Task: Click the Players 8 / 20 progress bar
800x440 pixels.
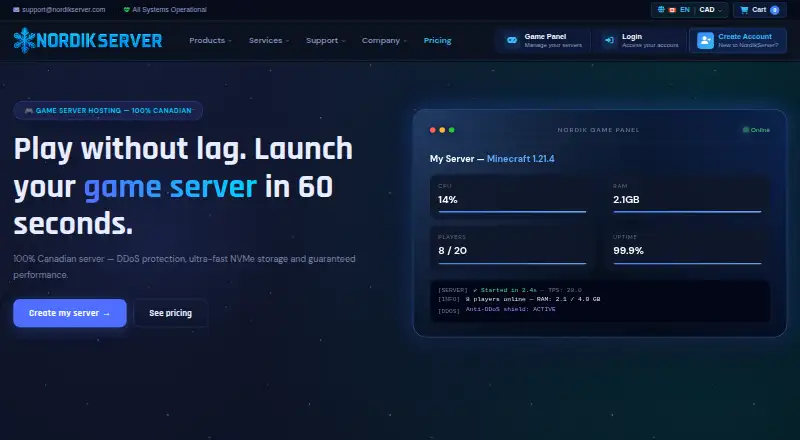Action: (x=512, y=263)
